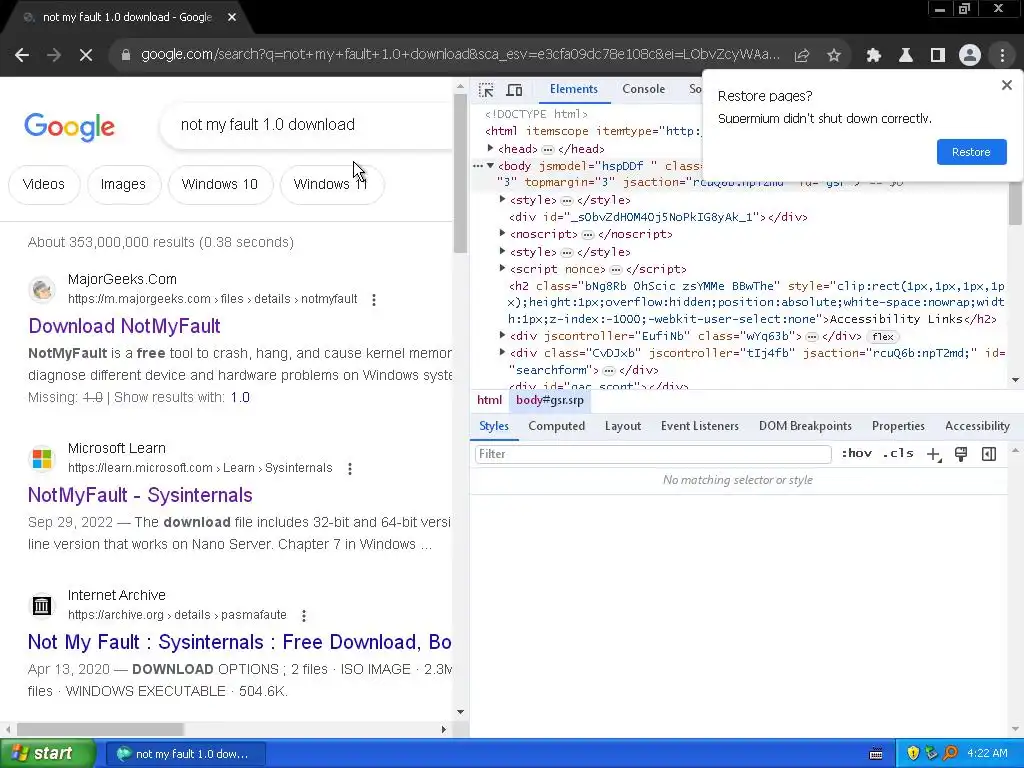The height and width of the screenshot is (768, 1024).
Task: Open NotMyFault - Sysinternals result link
Action: pyautogui.click(x=140, y=495)
